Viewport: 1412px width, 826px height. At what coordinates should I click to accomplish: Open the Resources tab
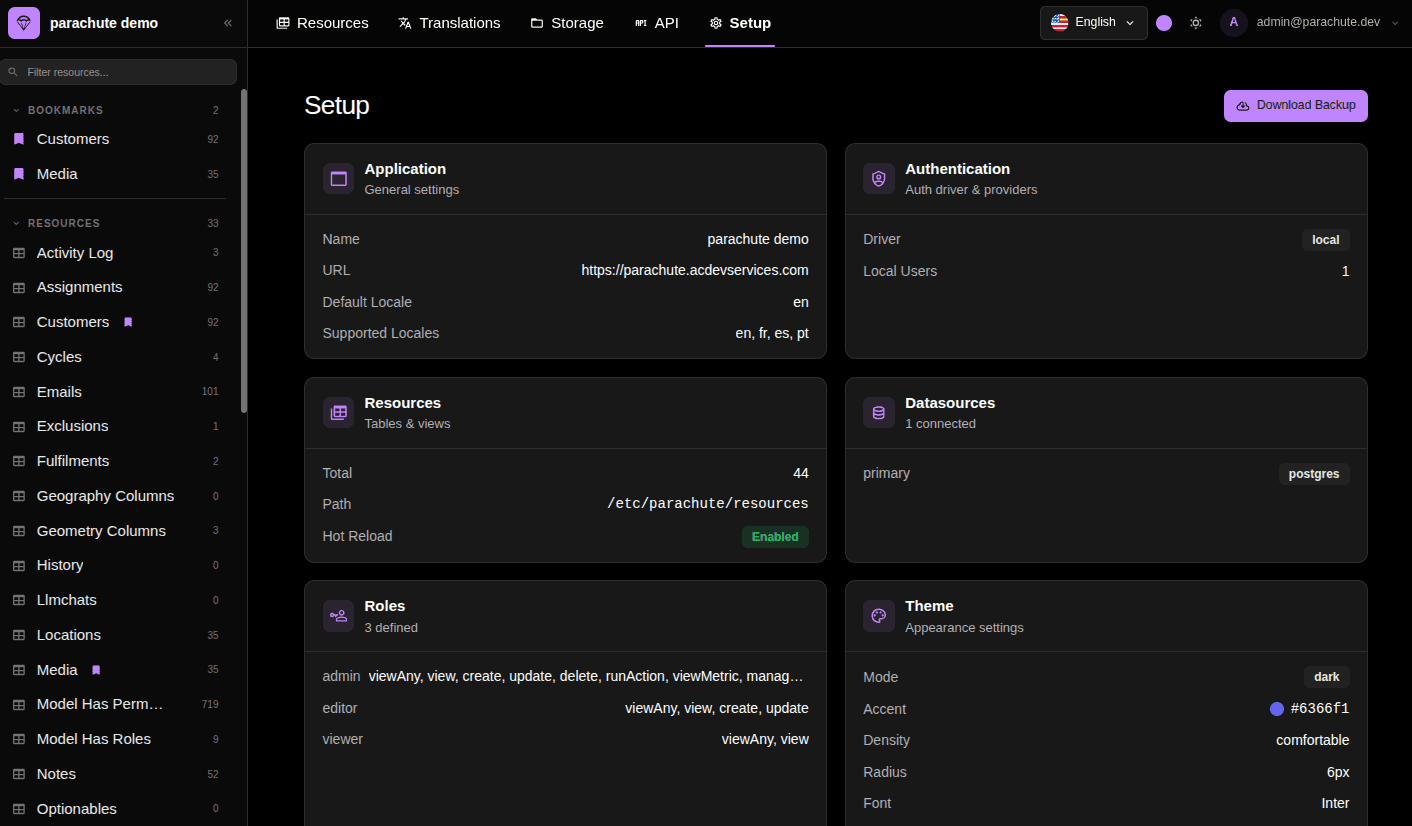322,23
